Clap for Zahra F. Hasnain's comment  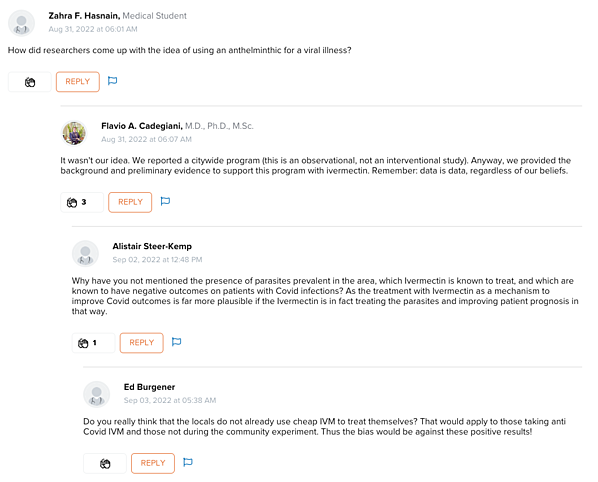[30, 82]
